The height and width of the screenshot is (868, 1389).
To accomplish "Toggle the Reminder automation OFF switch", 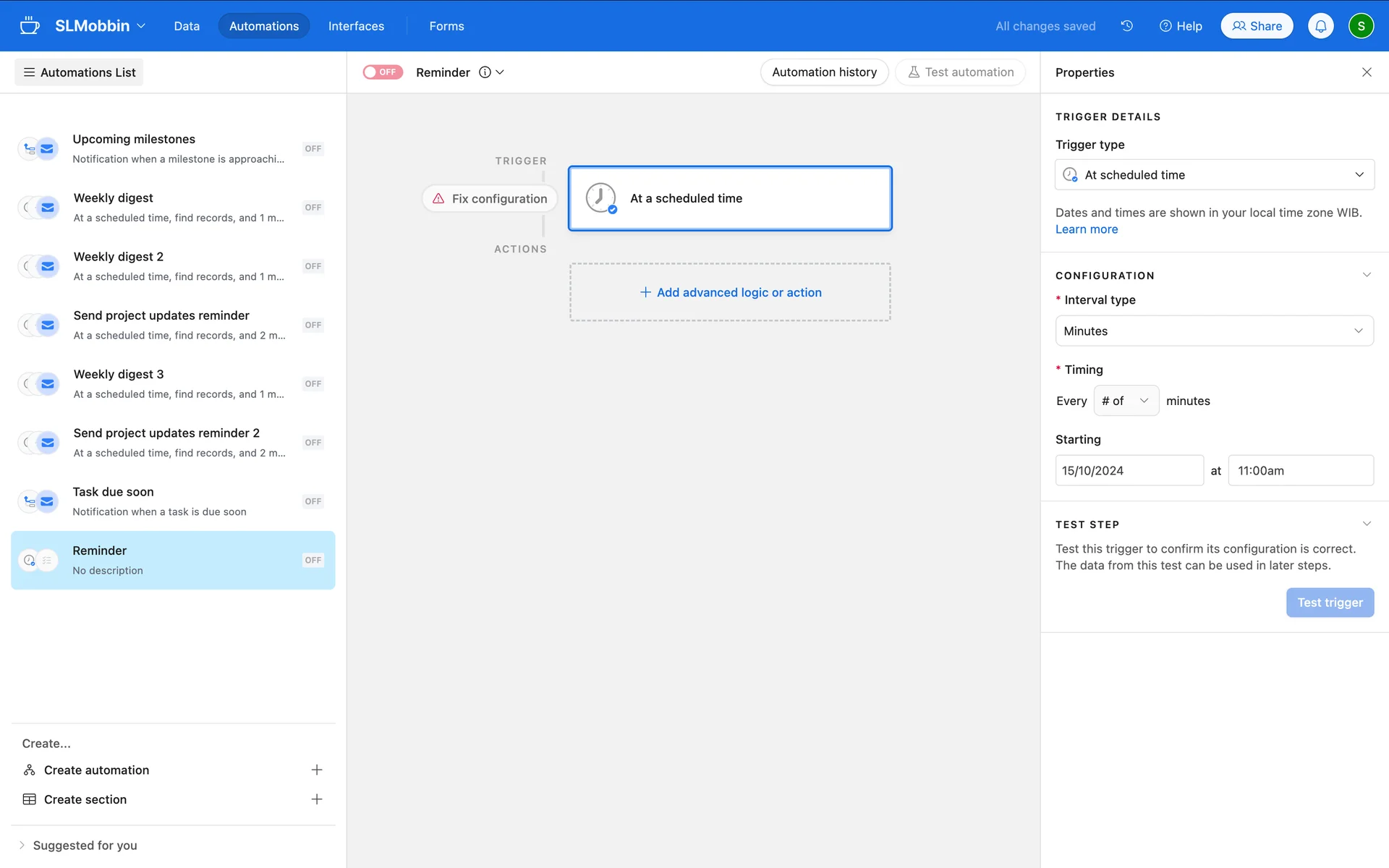I will point(383,72).
